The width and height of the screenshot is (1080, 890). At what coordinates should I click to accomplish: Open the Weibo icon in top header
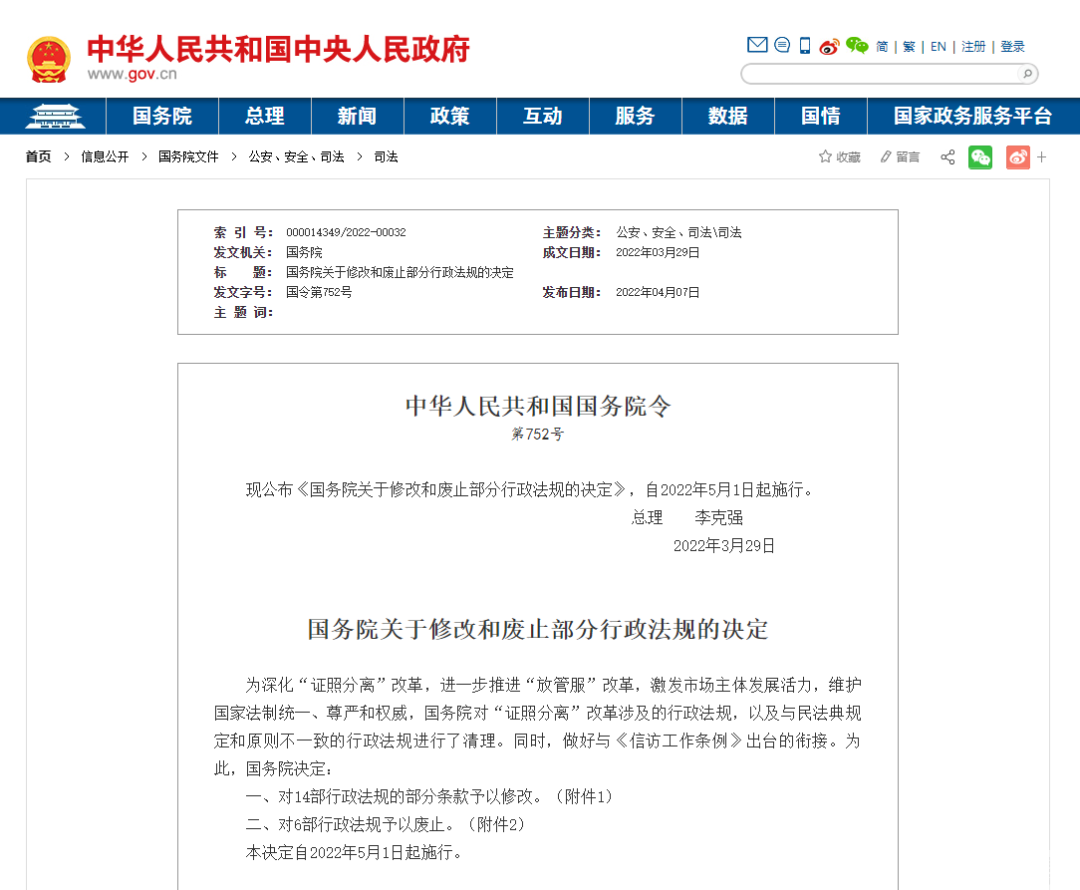(829, 46)
